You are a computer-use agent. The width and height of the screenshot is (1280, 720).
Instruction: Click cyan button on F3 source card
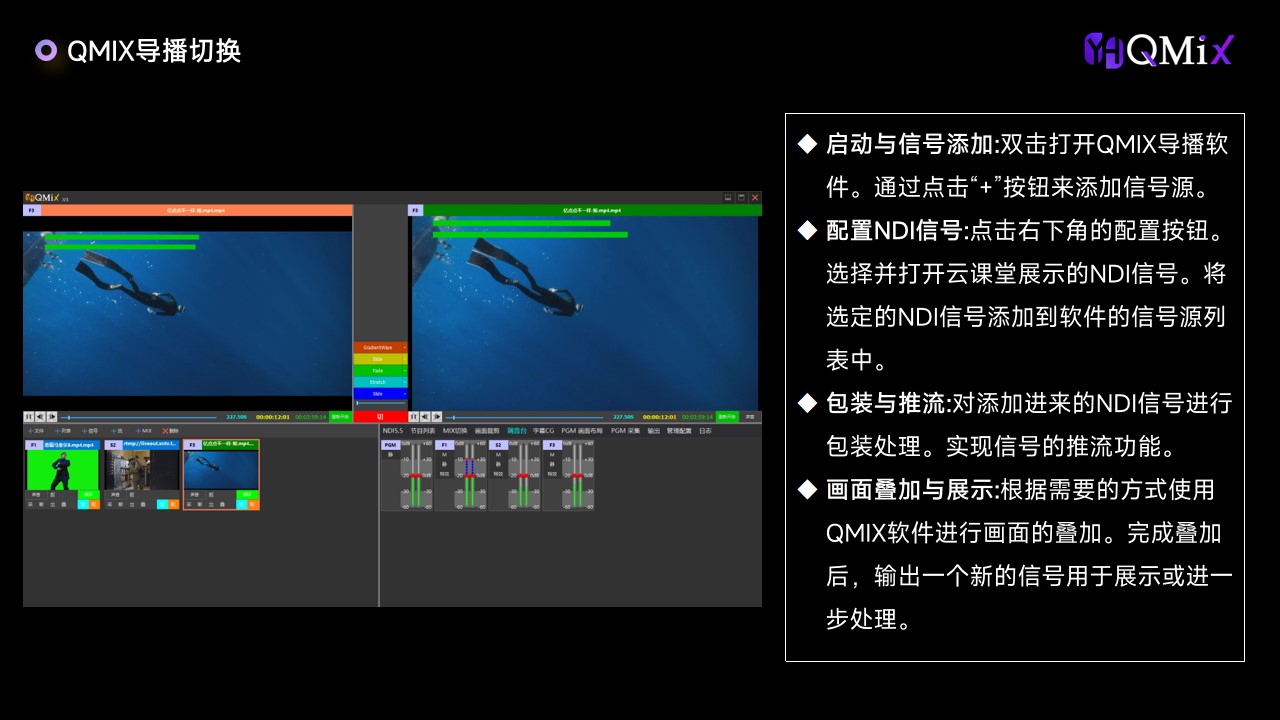point(242,505)
